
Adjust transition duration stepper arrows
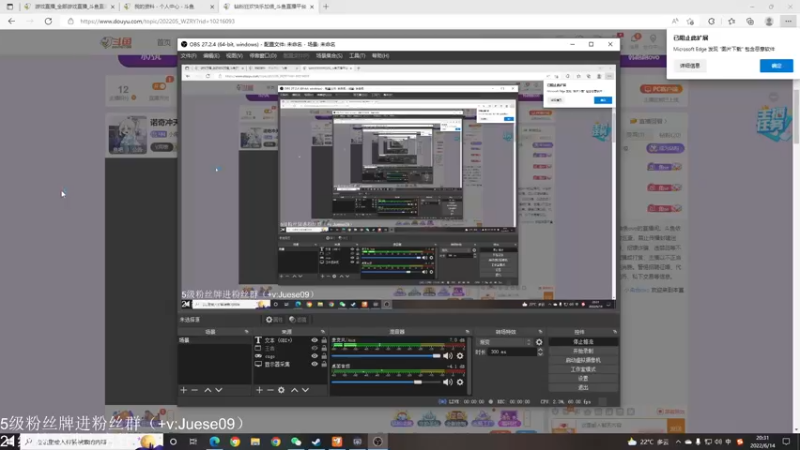tap(540, 352)
